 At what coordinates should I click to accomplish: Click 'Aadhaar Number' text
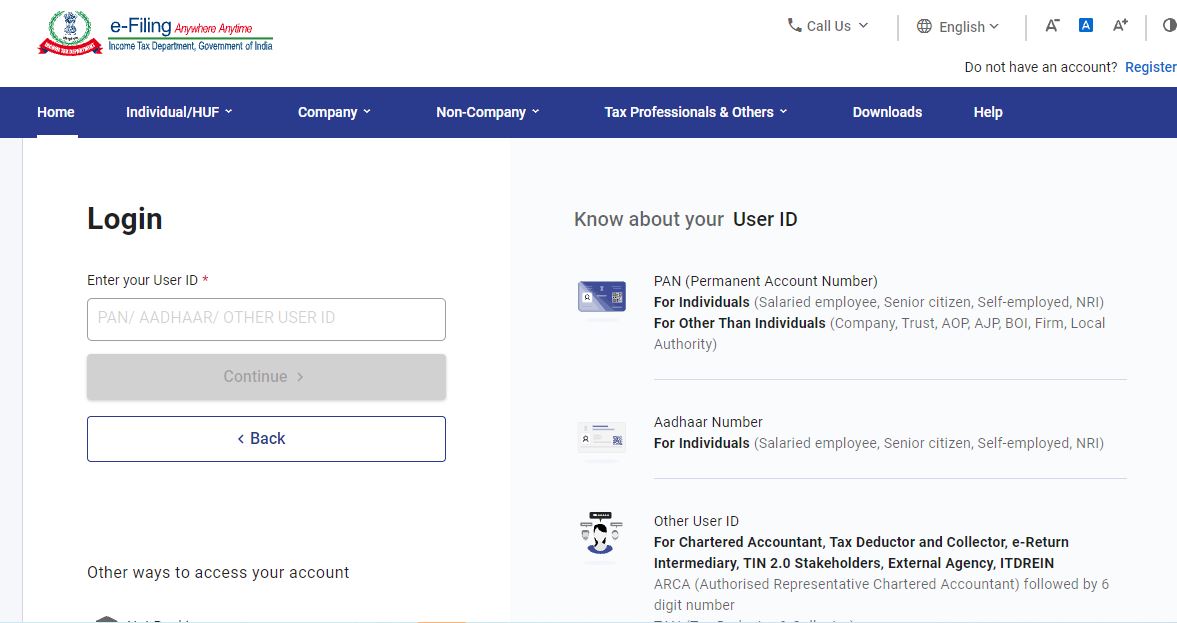708,422
